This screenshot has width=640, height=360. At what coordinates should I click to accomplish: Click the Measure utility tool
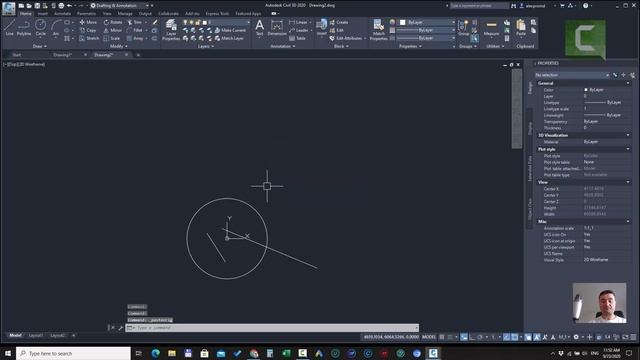(491, 28)
